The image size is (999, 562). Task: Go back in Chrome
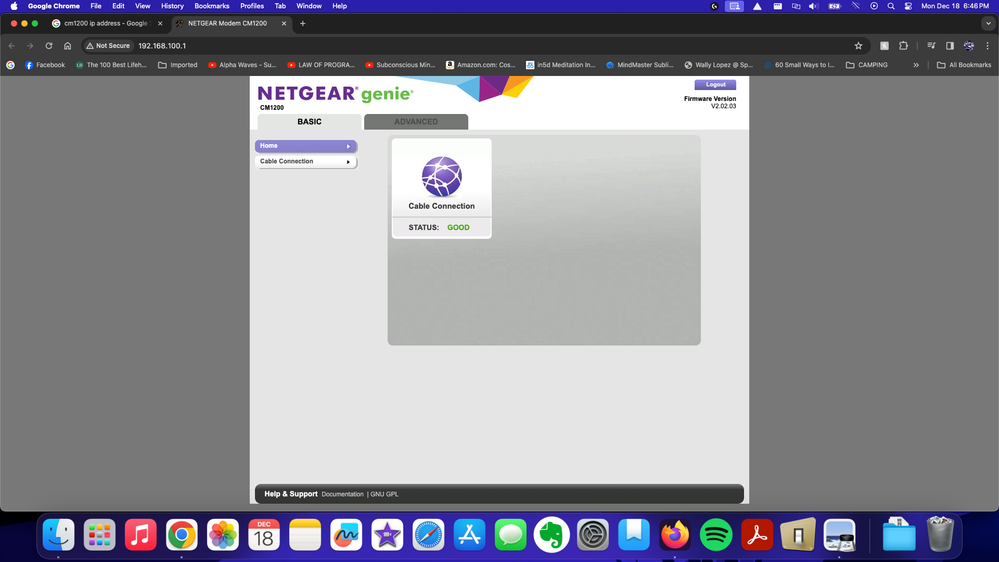tap(11, 46)
